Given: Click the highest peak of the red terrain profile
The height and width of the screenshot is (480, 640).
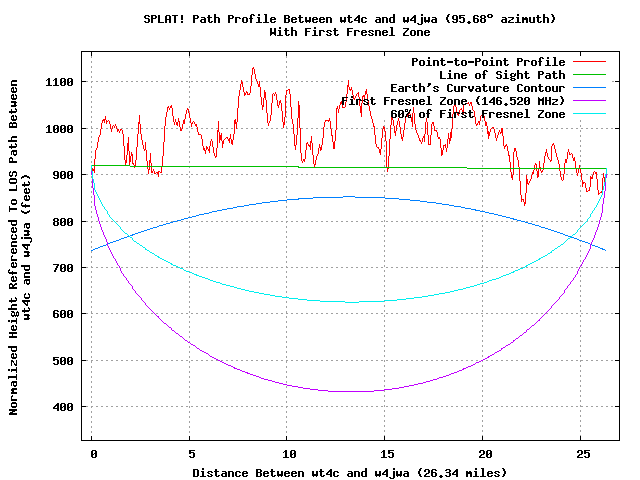Looking at the screenshot, I should [253, 68].
